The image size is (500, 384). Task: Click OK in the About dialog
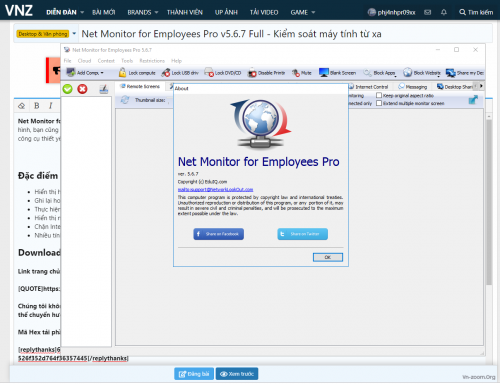point(328,257)
